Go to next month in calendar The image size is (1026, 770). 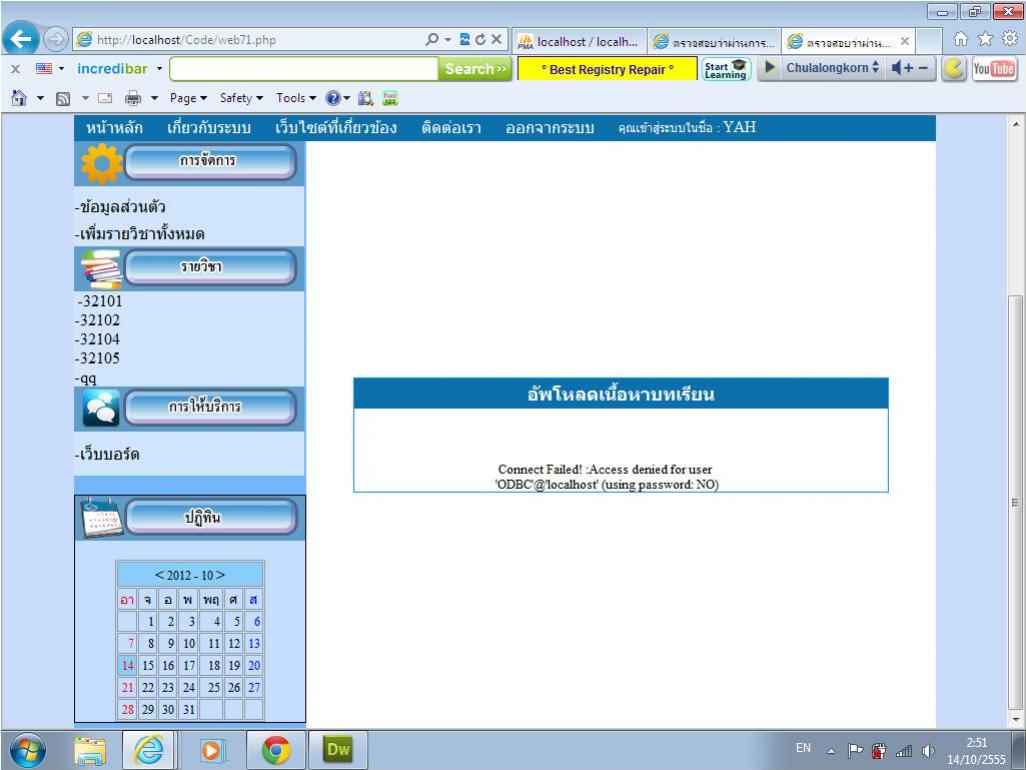coord(221,575)
